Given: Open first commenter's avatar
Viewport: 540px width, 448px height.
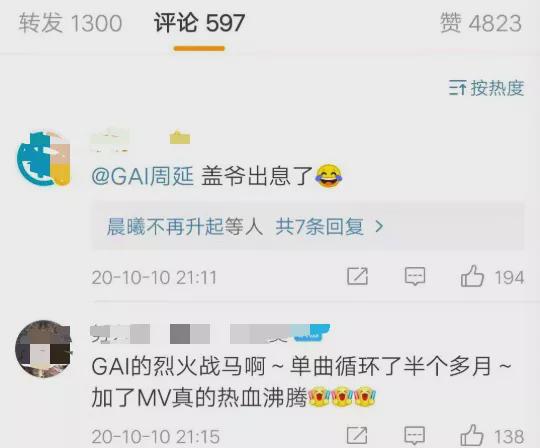Looking at the screenshot, I should 44,158.
